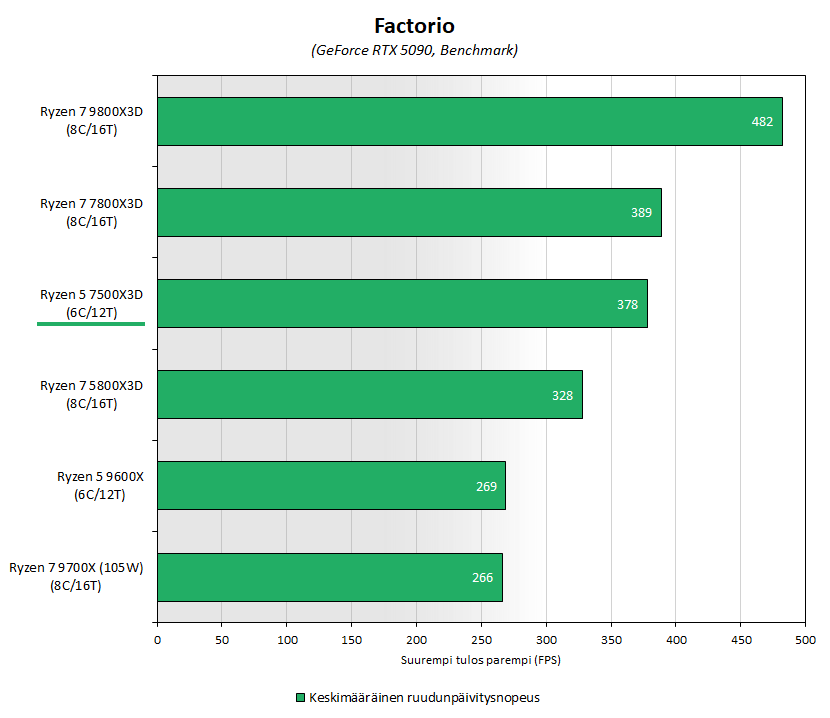Click the 389 value label
830x718 pixels.
641,213
